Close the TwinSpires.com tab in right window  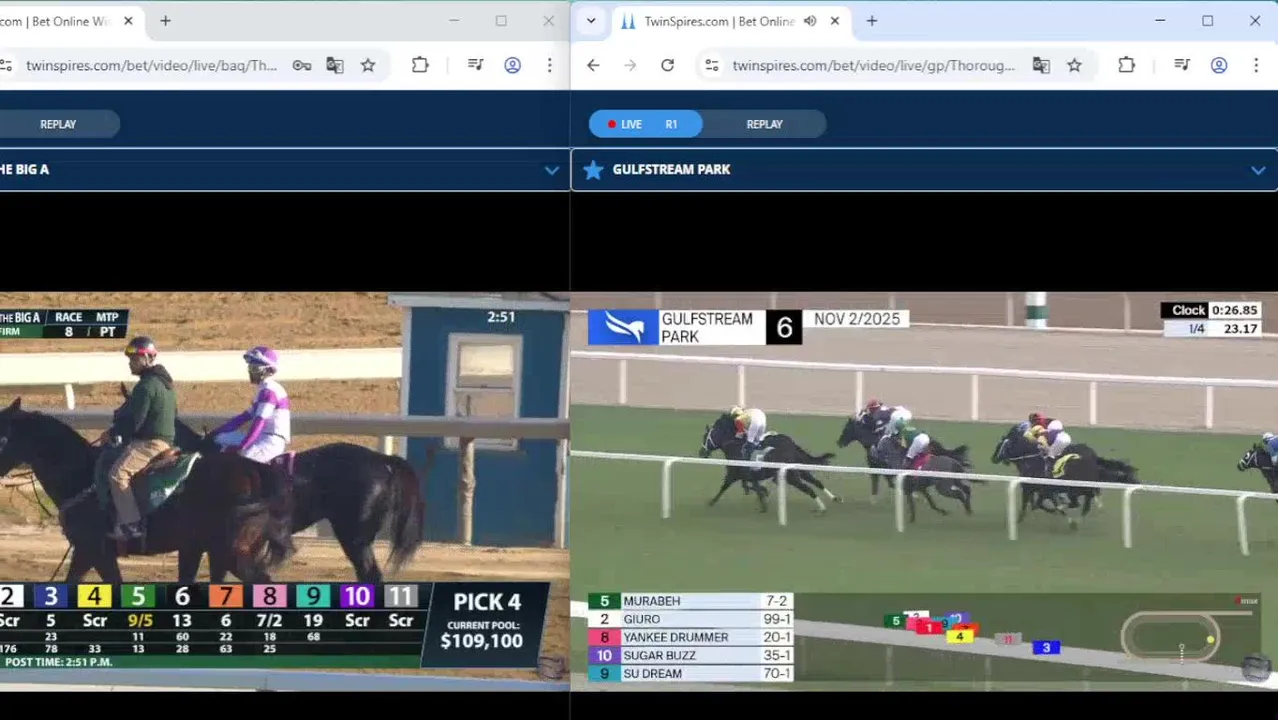[835, 21]
